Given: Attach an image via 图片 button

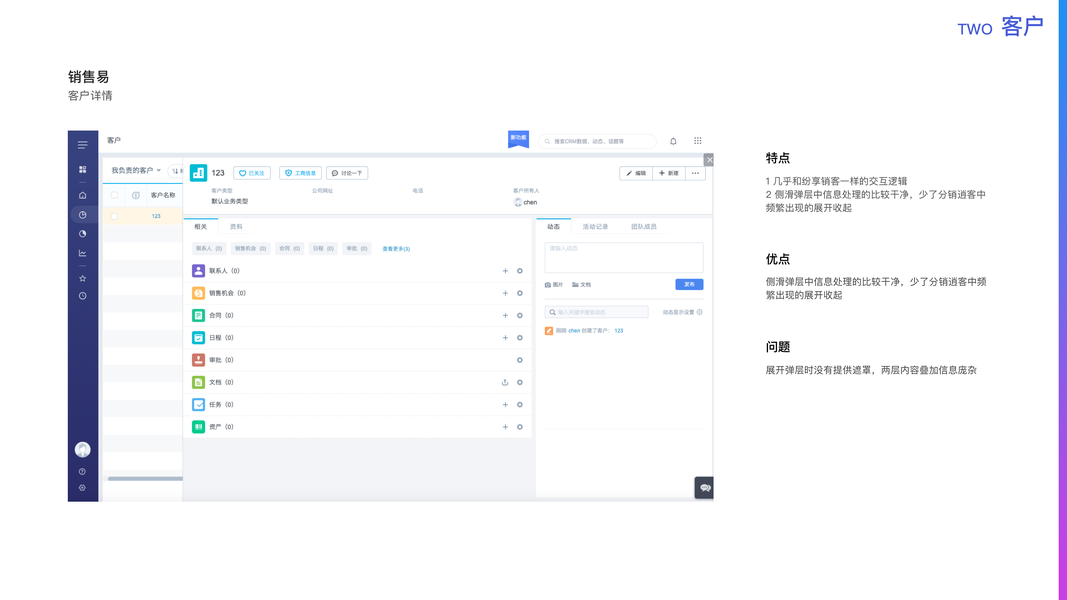Looking at the screenshot, I should [x=554, y=285].
